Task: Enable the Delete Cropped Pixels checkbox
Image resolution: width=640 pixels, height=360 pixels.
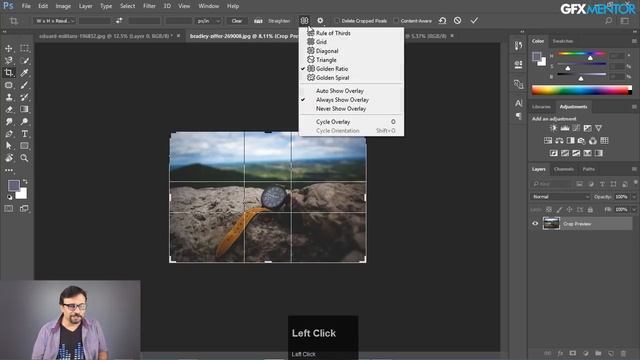Action: pos(337,21)
